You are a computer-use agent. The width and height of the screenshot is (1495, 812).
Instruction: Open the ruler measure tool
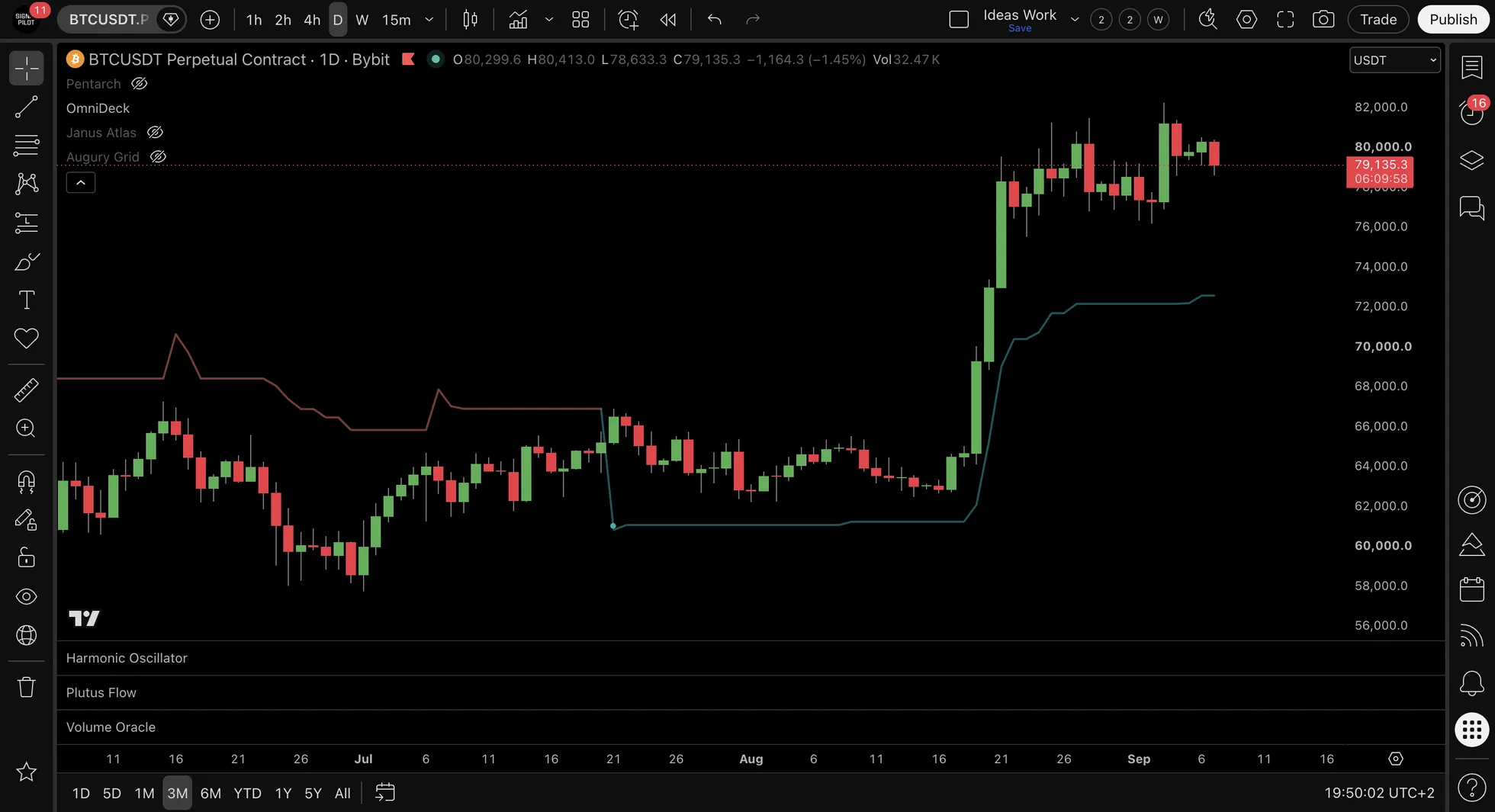pos(26,390)
